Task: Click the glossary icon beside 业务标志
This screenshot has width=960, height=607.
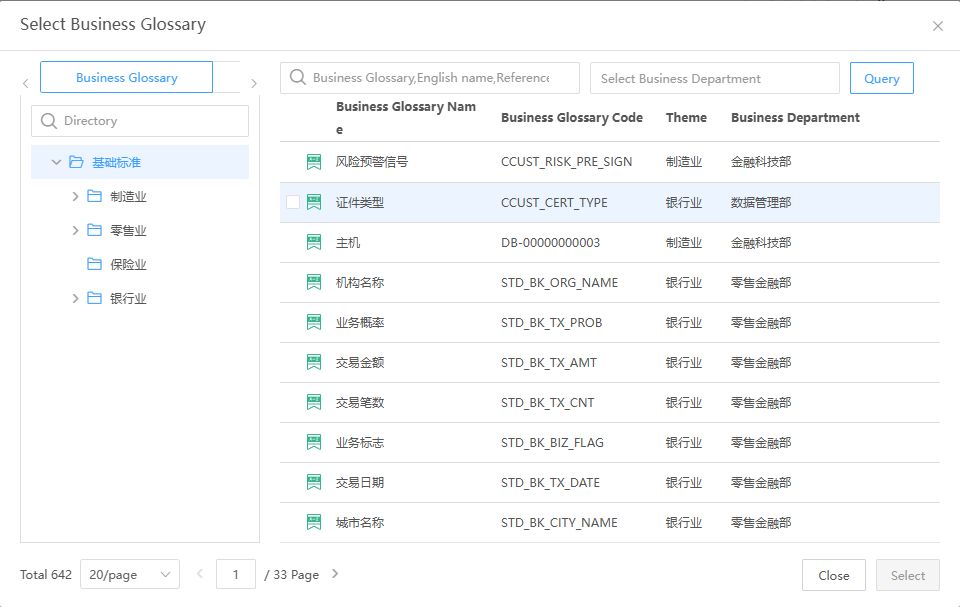Action: click(x=313, y=442)
